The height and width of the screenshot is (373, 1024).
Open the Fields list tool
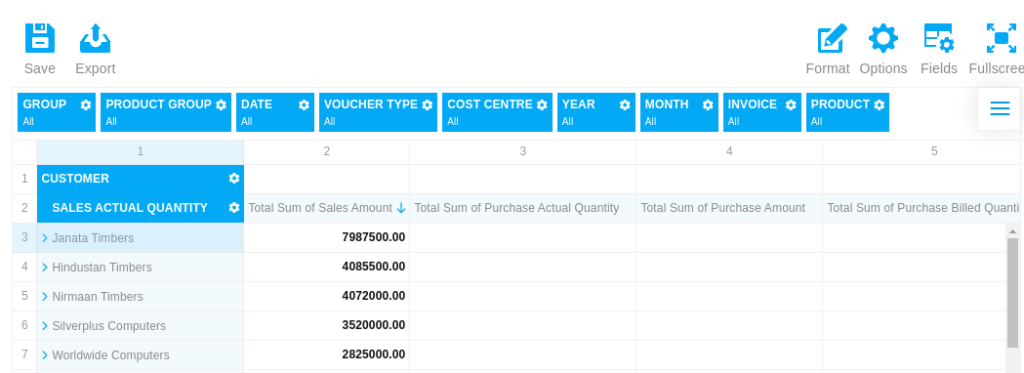pos(938,38)
